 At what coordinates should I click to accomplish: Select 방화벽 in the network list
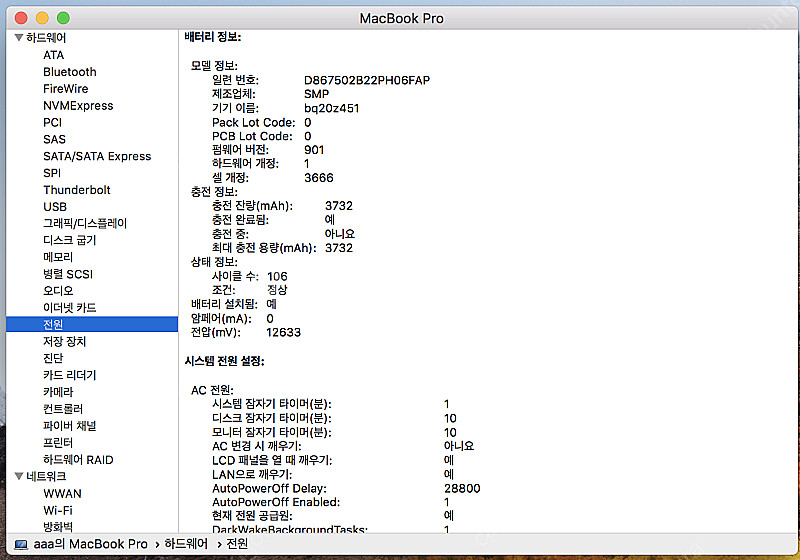coord(58,527)
